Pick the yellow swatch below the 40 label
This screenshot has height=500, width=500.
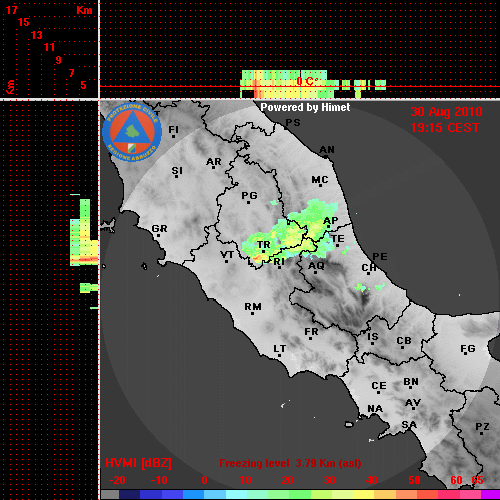coord(363,495)
